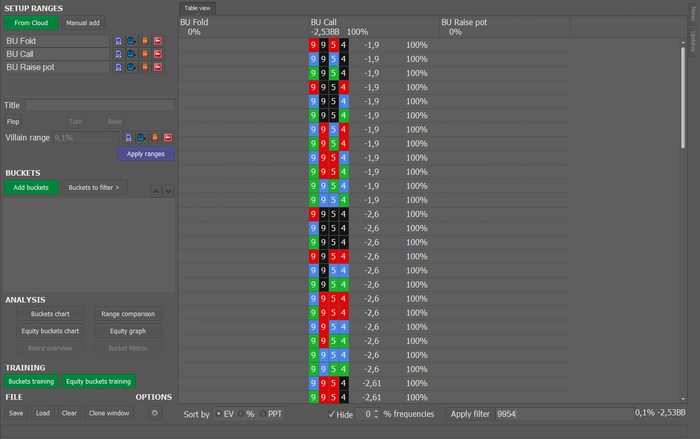Image resolution: width=700 pixels, height=439 pixels.
Task: Click the Clone window button
Action: [x=109, y=413]
